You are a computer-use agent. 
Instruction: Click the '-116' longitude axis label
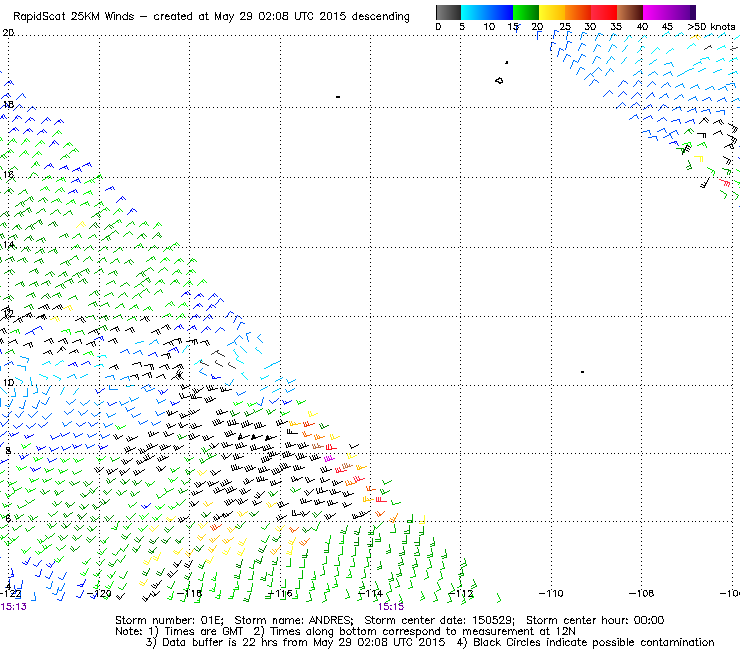280,593
